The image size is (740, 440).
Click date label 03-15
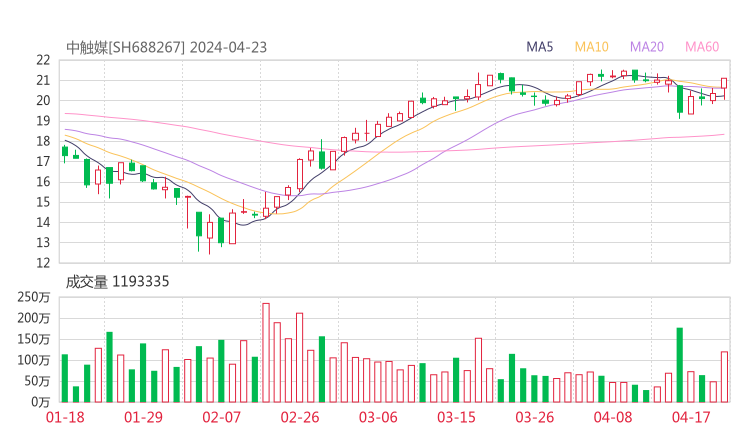coord(456,417)
